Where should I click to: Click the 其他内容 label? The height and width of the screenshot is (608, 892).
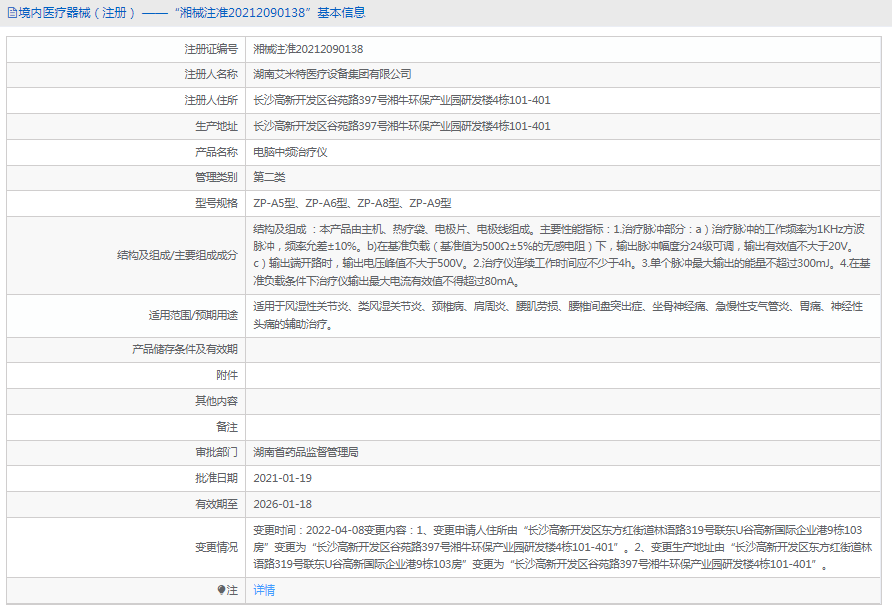216,401
